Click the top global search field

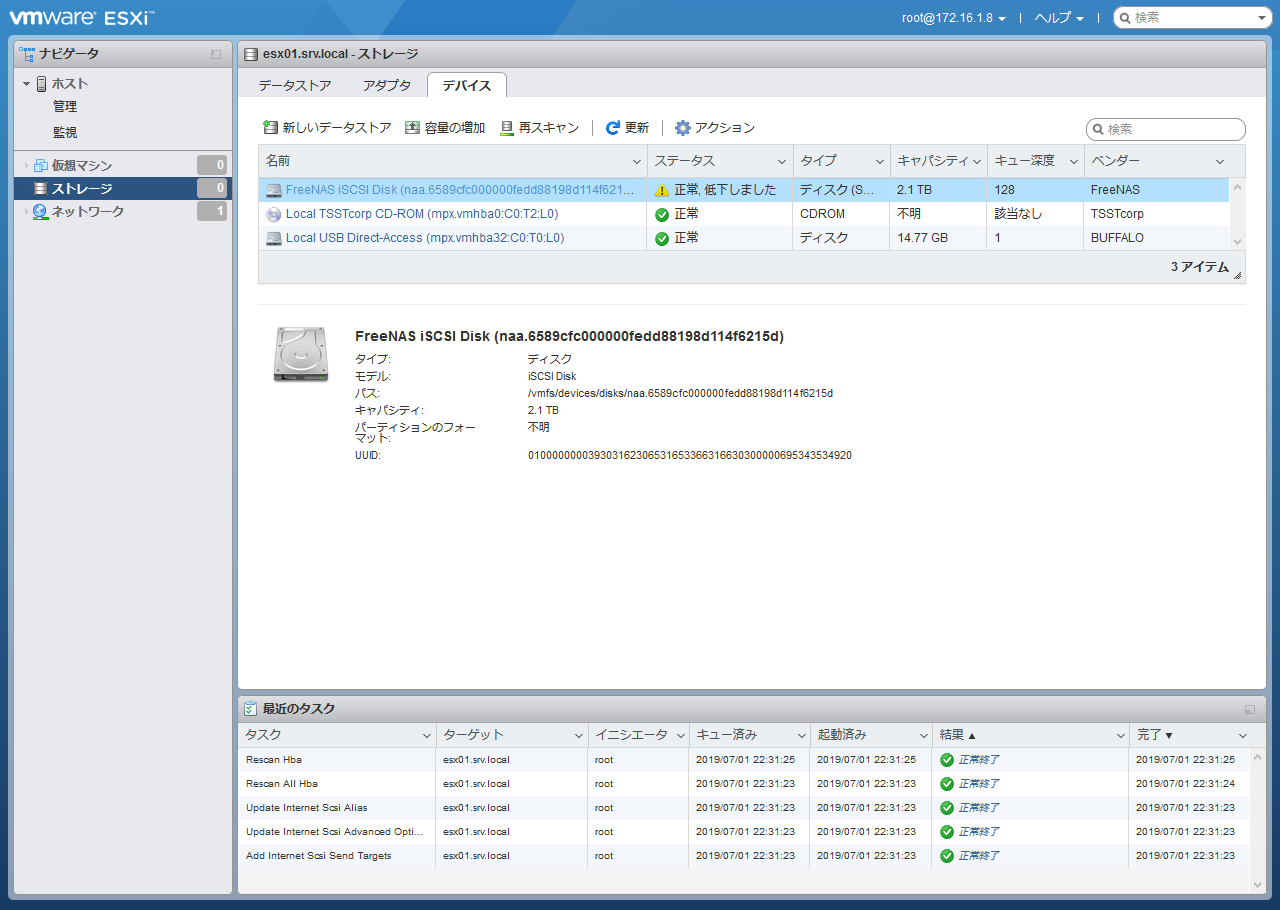(x=1192, y=18)
